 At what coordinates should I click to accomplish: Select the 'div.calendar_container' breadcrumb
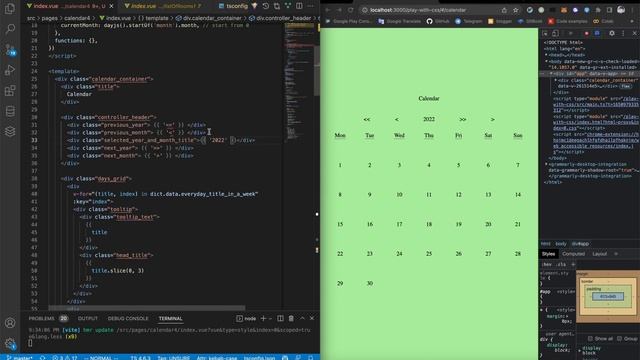[x=208, y=18]
